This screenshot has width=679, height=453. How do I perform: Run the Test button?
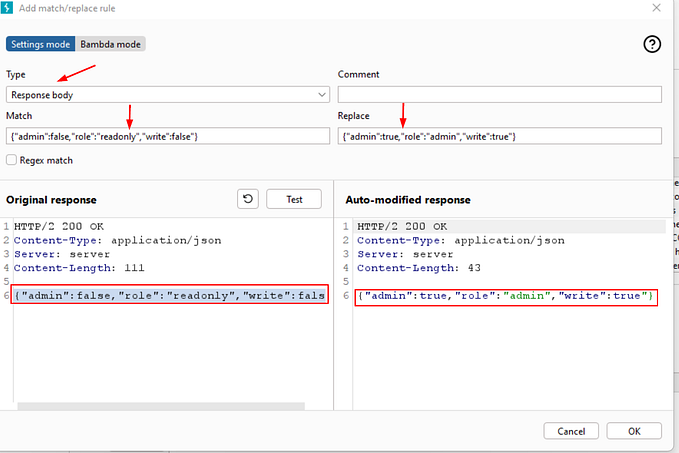(x=294, y=199)
